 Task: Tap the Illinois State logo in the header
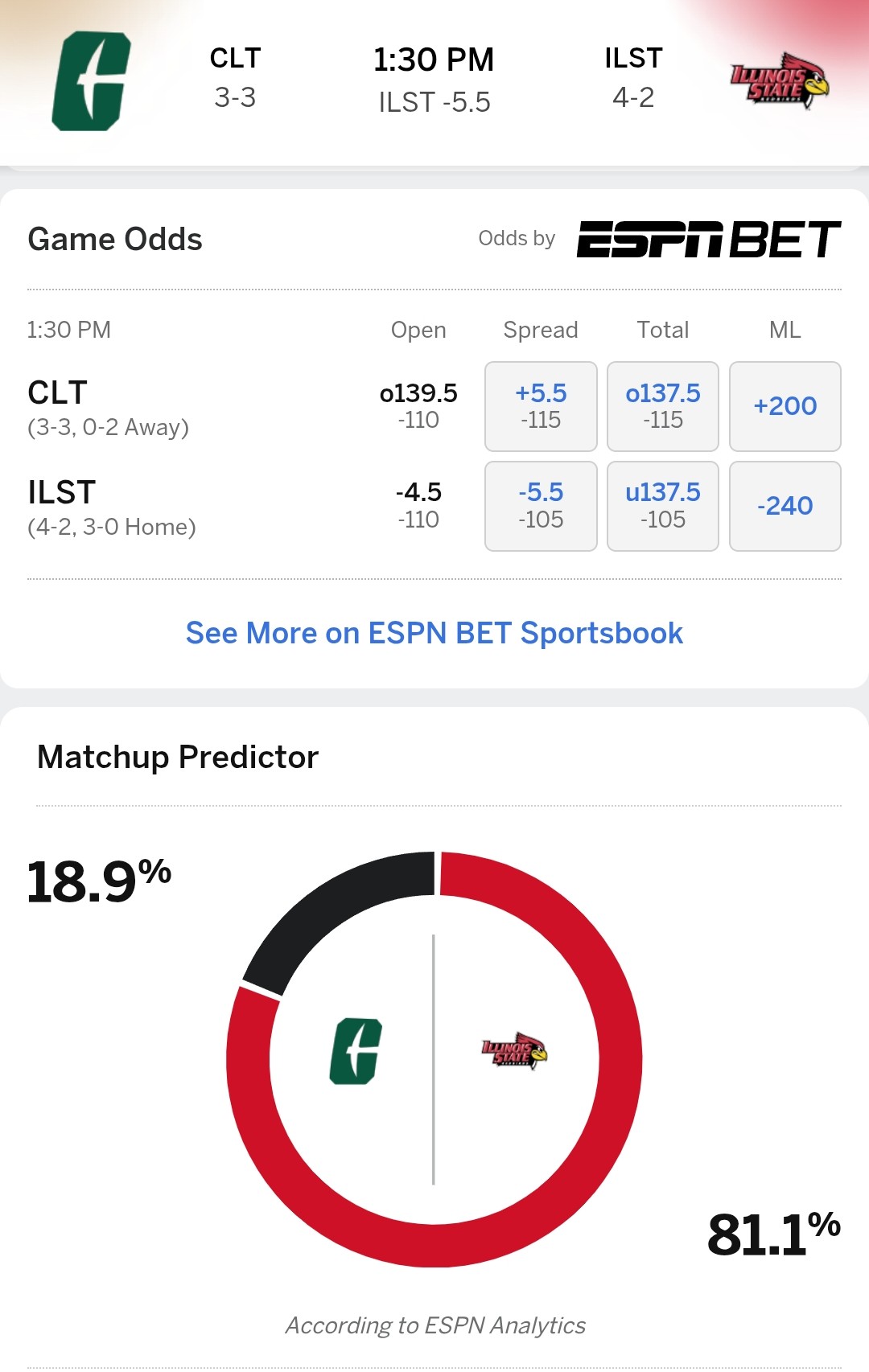tap(779, 81)
